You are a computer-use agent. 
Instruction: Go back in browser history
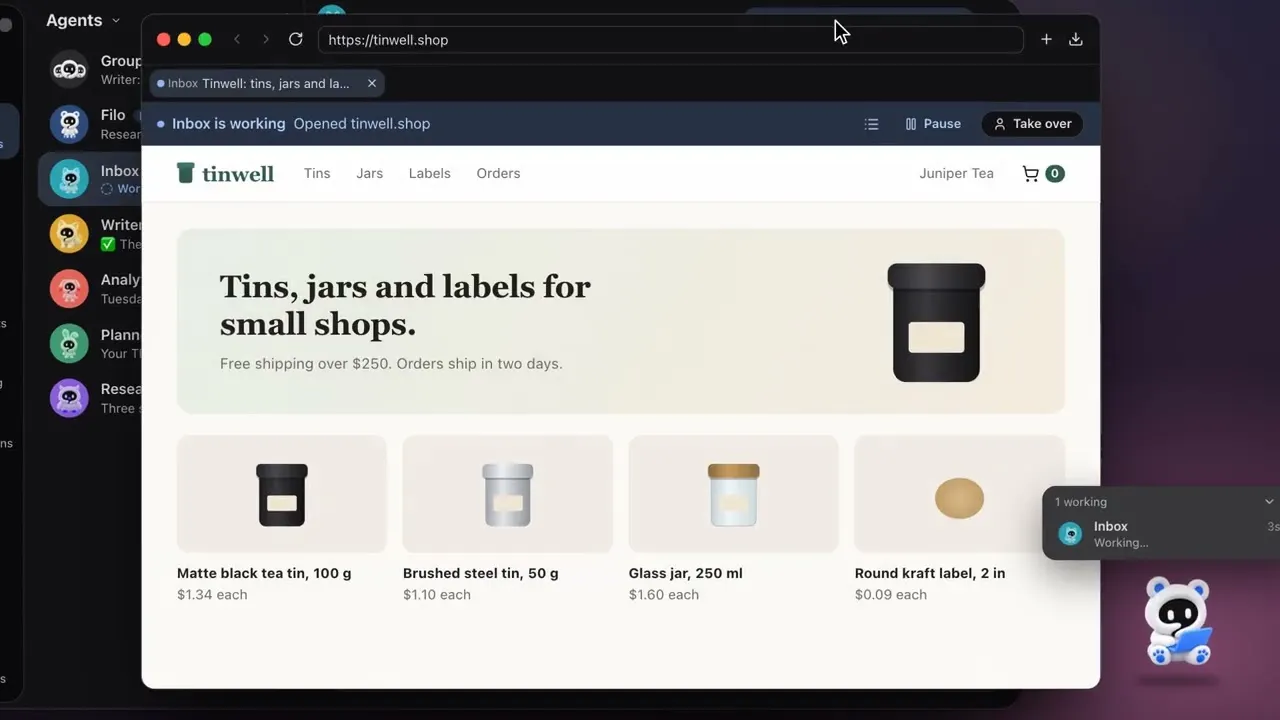coord(237,39)
